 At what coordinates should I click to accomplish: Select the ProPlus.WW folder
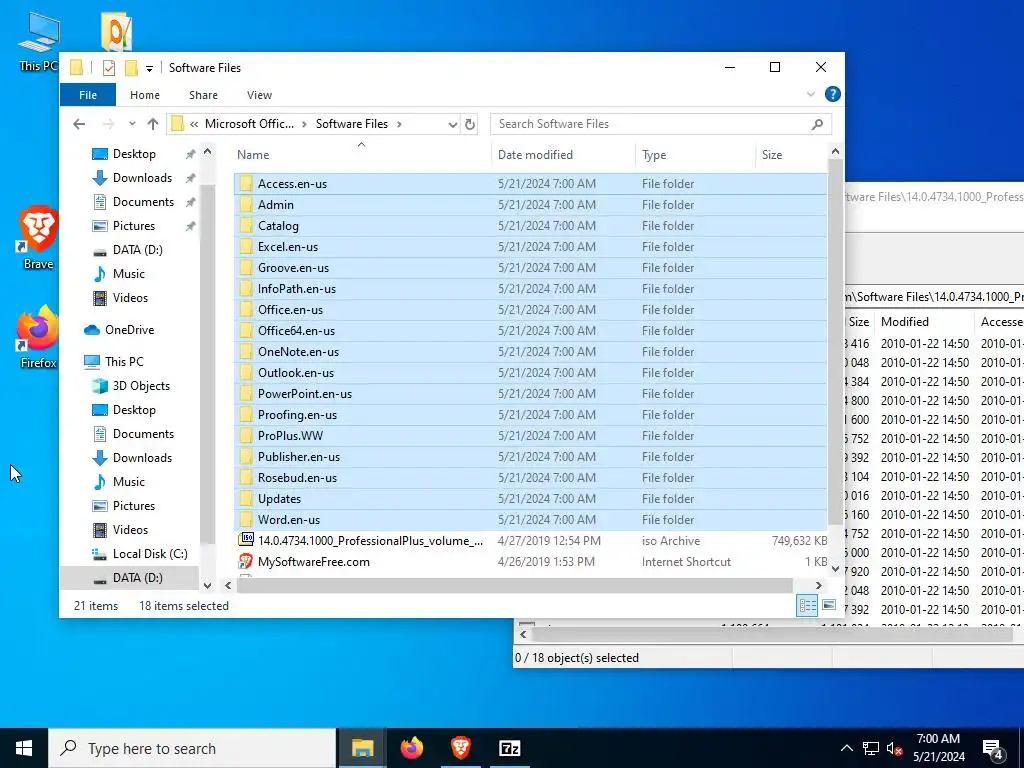coord(530,436)
